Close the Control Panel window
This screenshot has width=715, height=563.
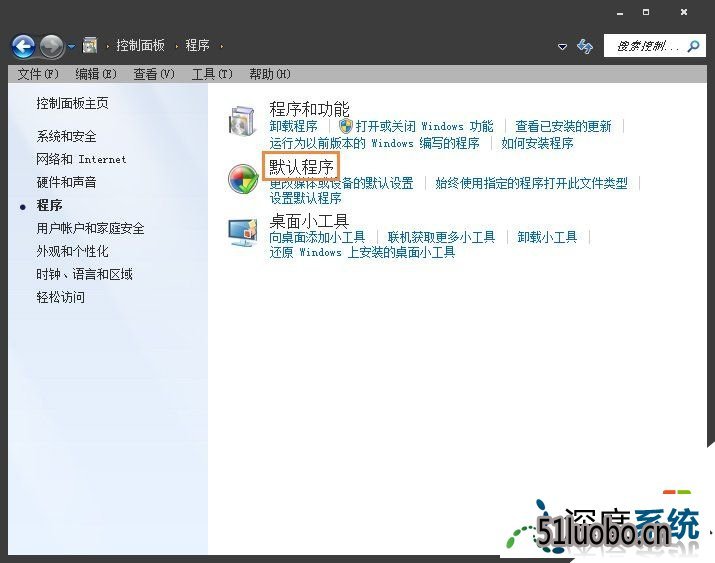click(684, 12)
